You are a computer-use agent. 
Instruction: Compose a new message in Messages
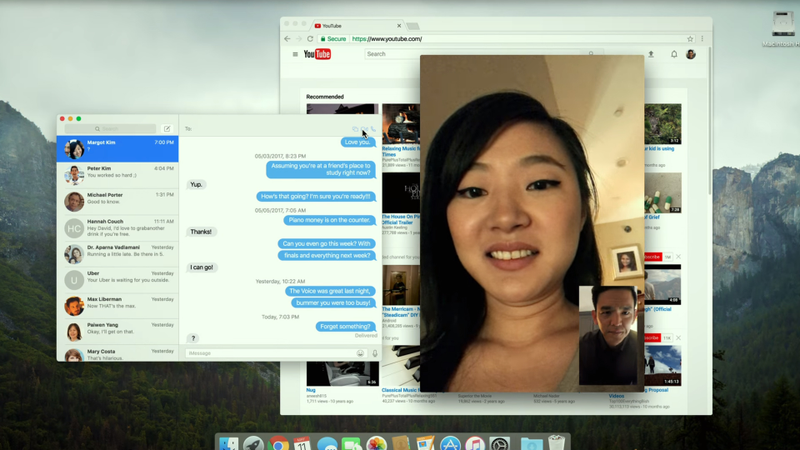pyautogui.click(x=167, y=129)
